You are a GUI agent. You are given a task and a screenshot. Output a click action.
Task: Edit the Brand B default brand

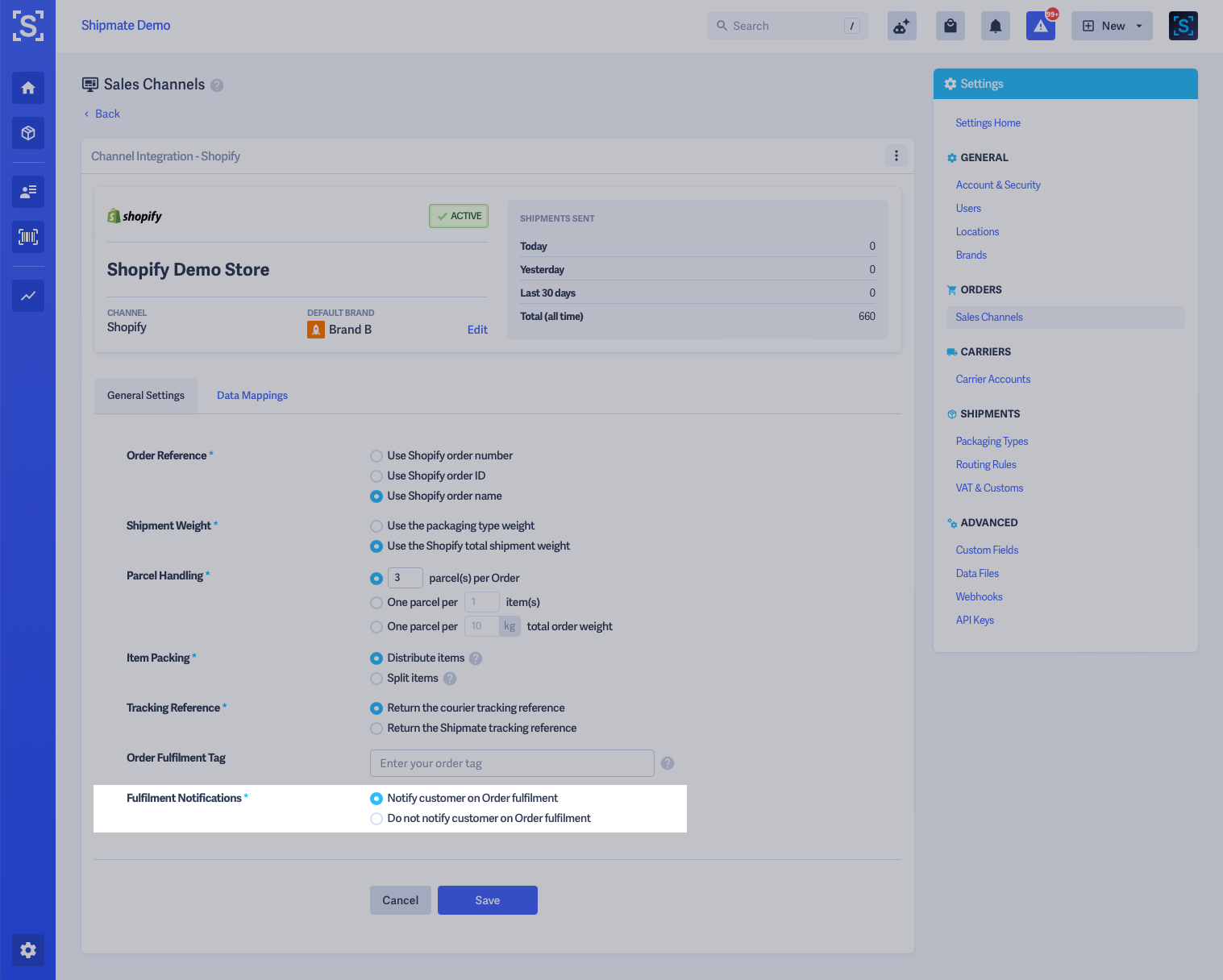(x=477, y=330)
